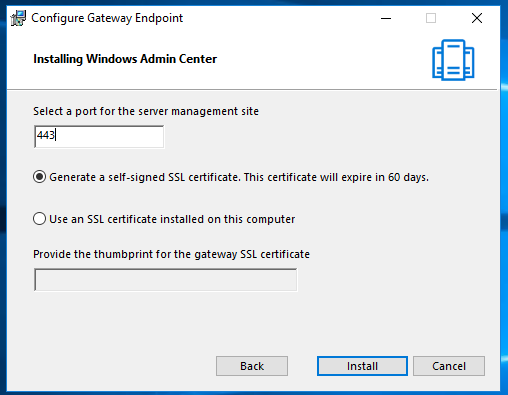Start installation with the Install button

pyautogui.click(x=362, y=366)
